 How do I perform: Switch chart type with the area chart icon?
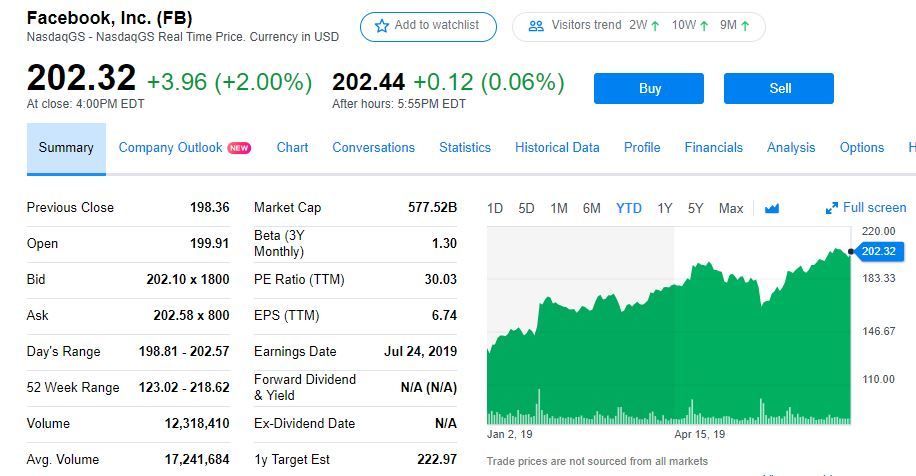772,209
